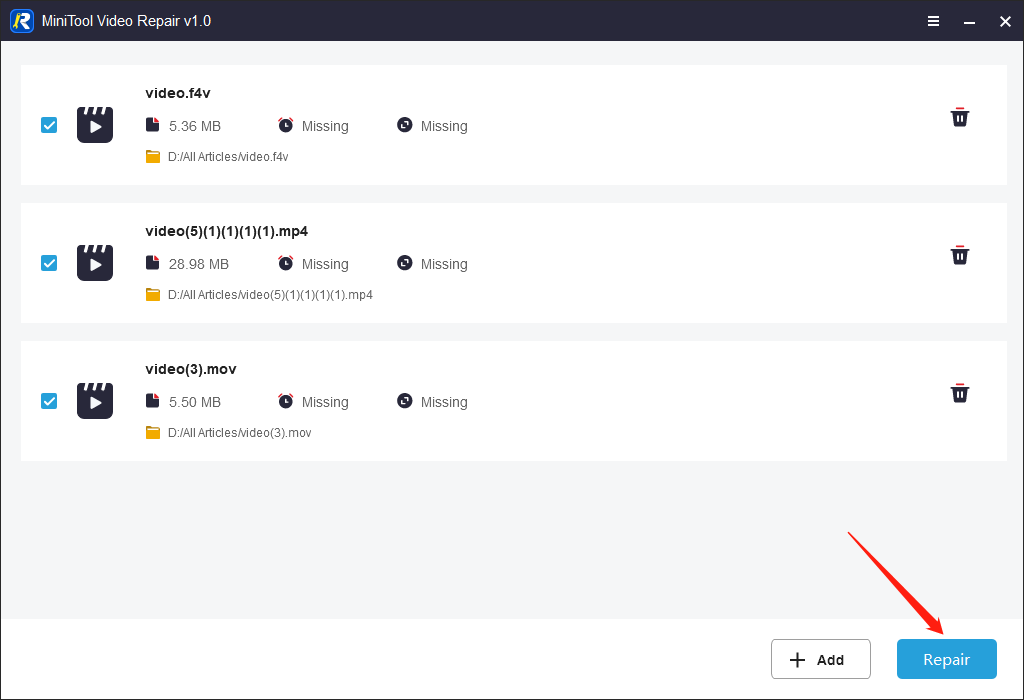Viewport: 1024px width, 700px height.
Task: Click the MiniTool Video Repair logo icon
Action: coord(22,21)
